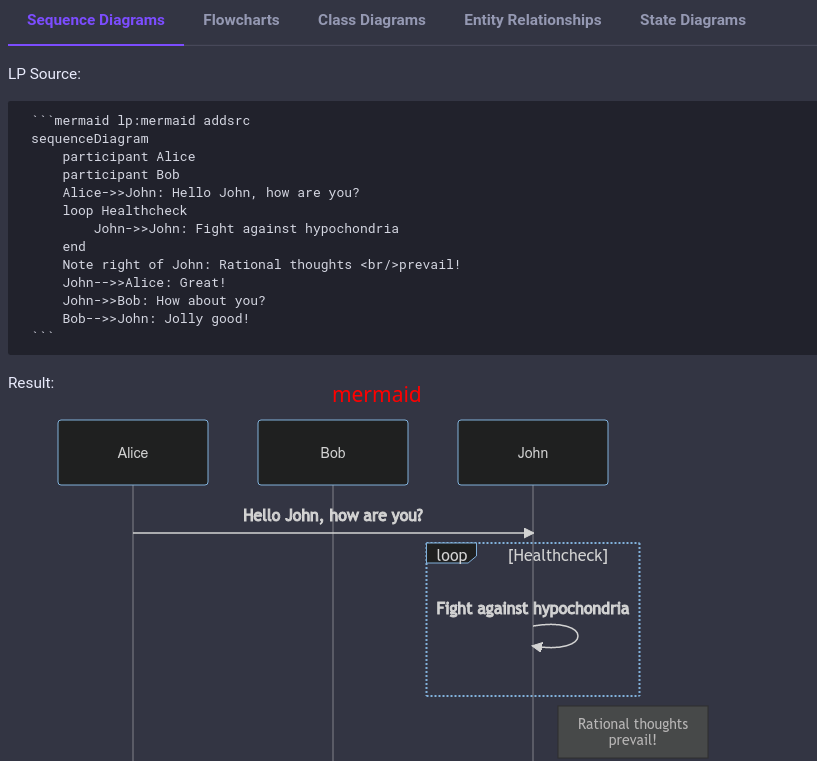Go to the Entity Relationships tab
817x761 pixels.
(x=533, y=20)
